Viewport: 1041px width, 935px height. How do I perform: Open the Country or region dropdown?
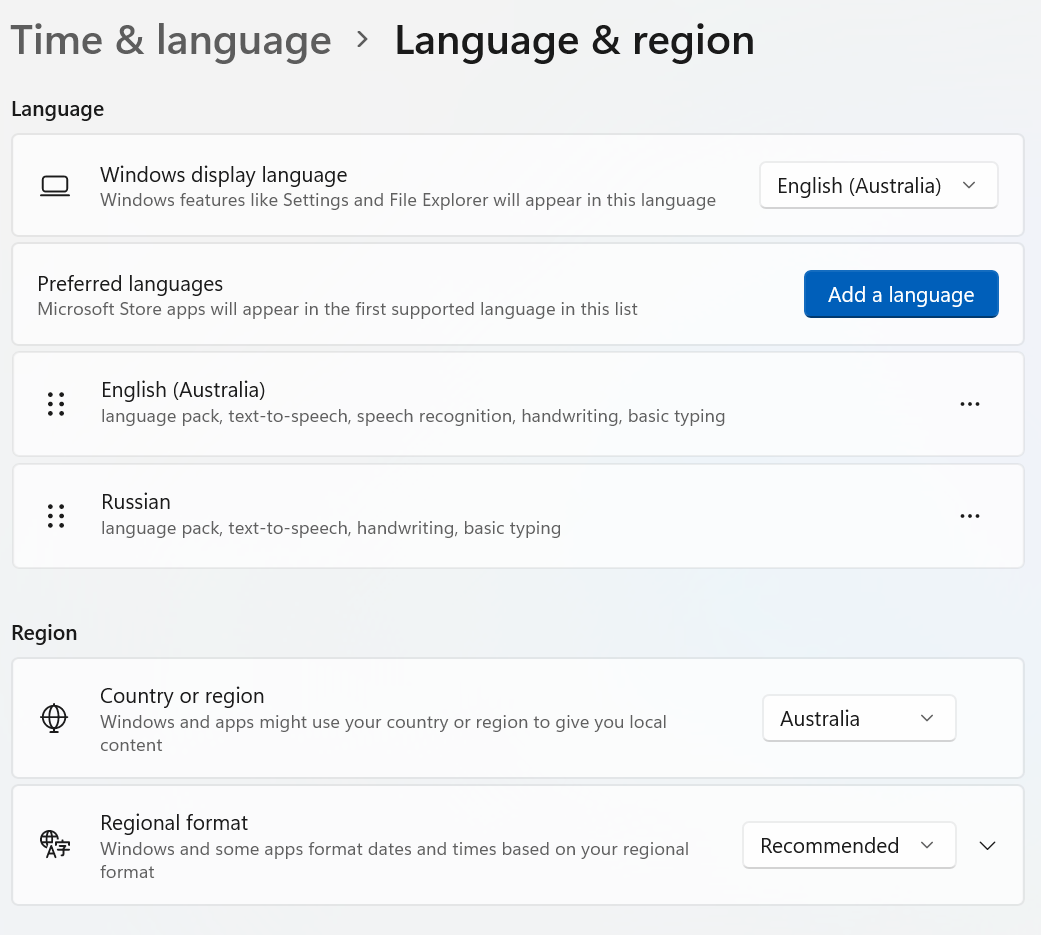click(x=858, y=718)
